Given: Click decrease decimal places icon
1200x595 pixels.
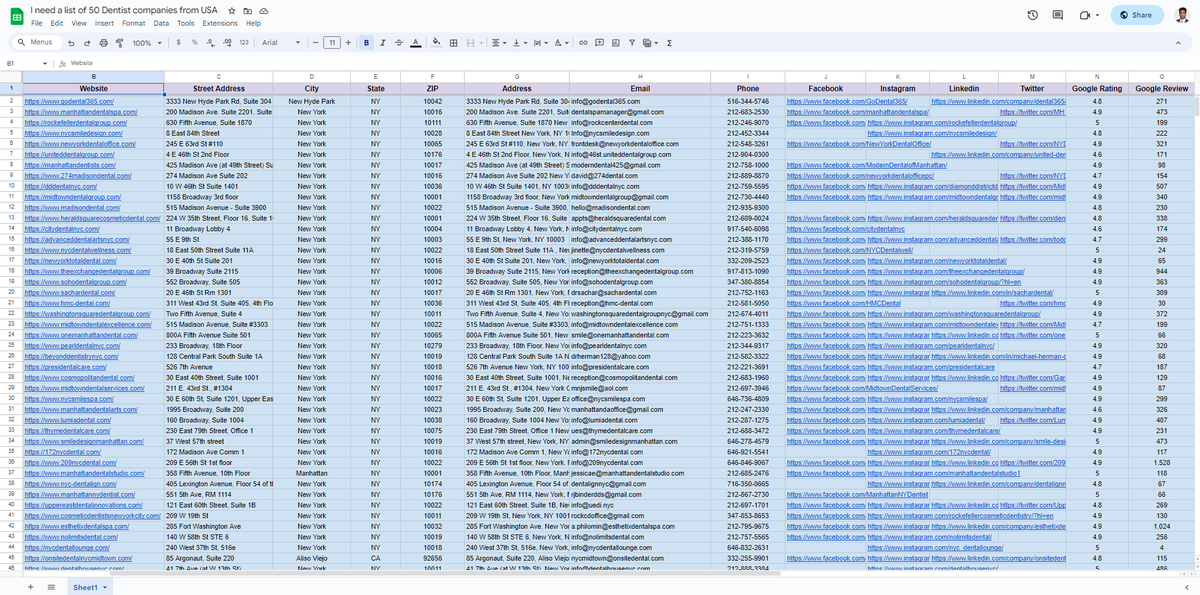Looking at the screenshot, I should (211, 43).
